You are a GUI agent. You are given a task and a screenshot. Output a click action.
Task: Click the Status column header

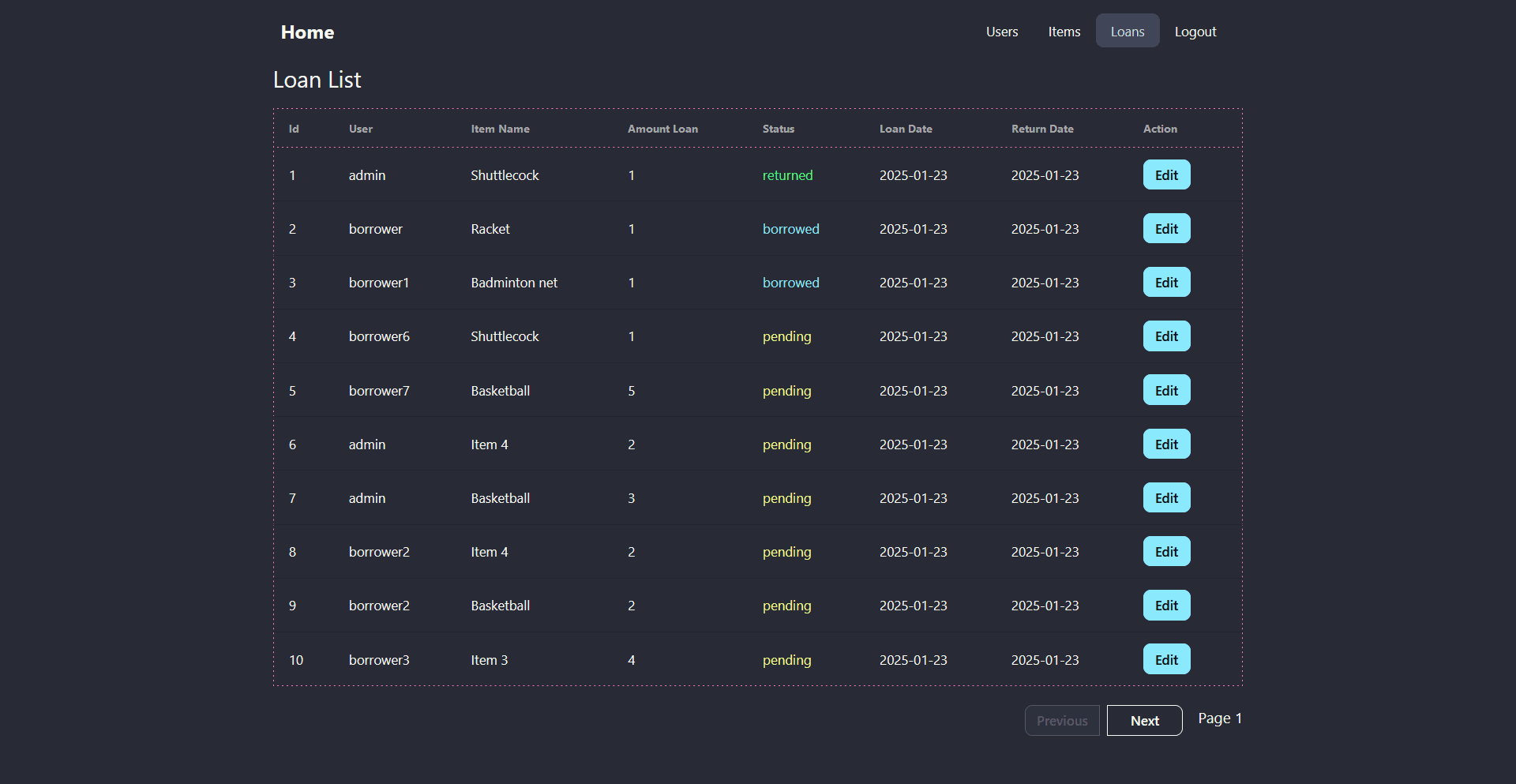pyautogui.click(x=778, y=129)
